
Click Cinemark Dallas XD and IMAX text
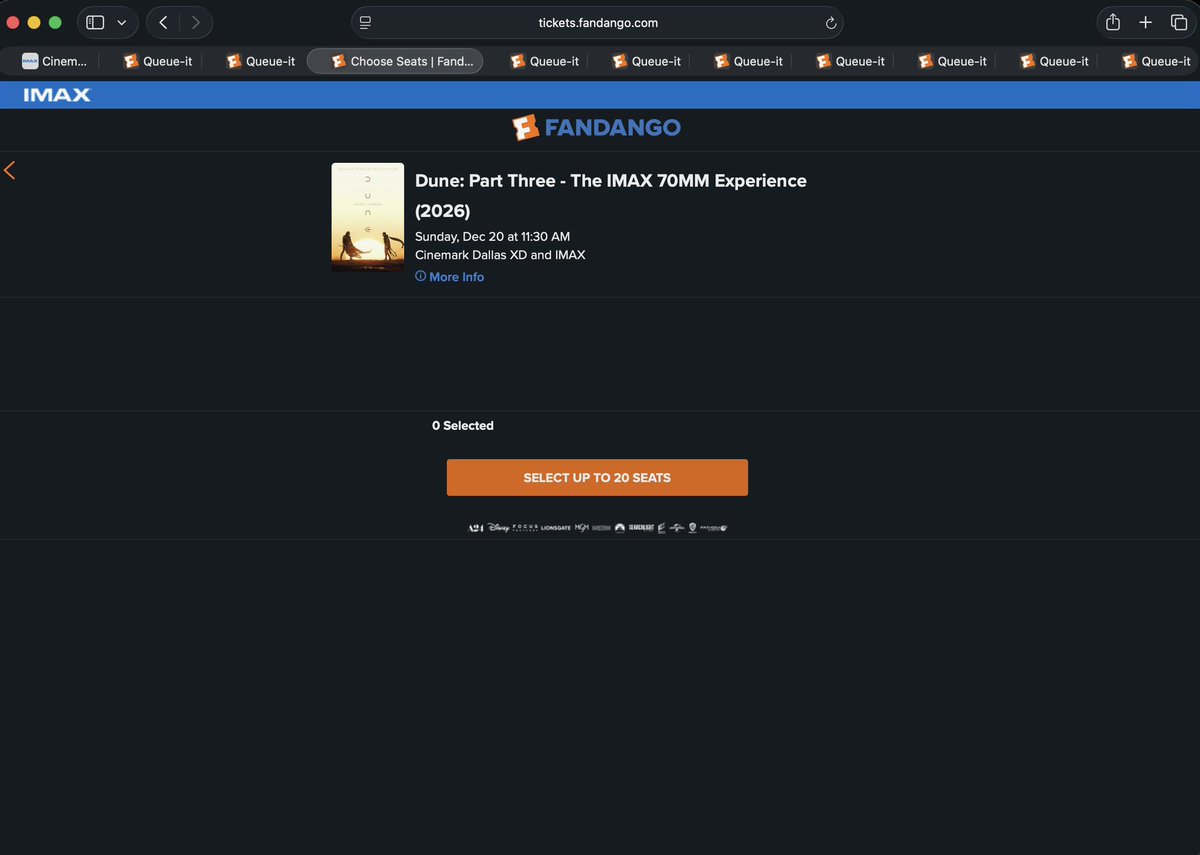click(500, 255)
